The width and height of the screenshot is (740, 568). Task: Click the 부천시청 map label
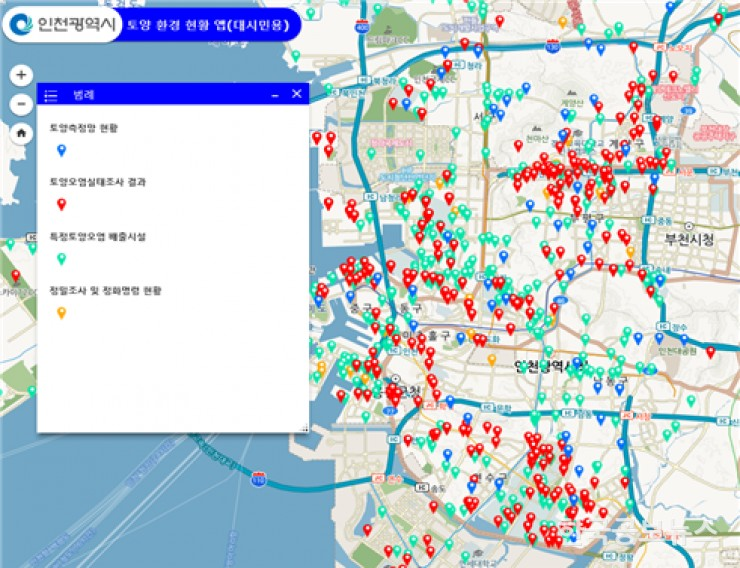689,240
